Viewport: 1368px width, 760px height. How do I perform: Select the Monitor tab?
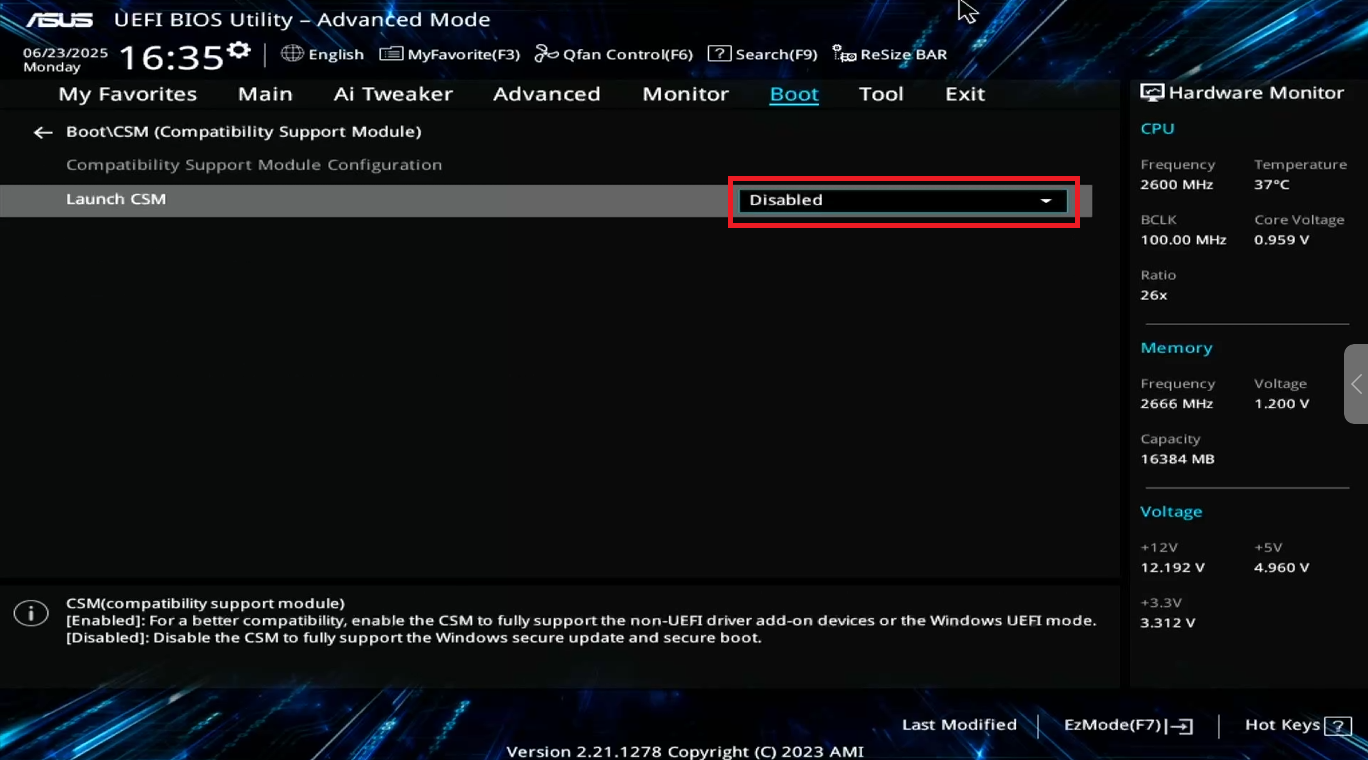[685, 94]
